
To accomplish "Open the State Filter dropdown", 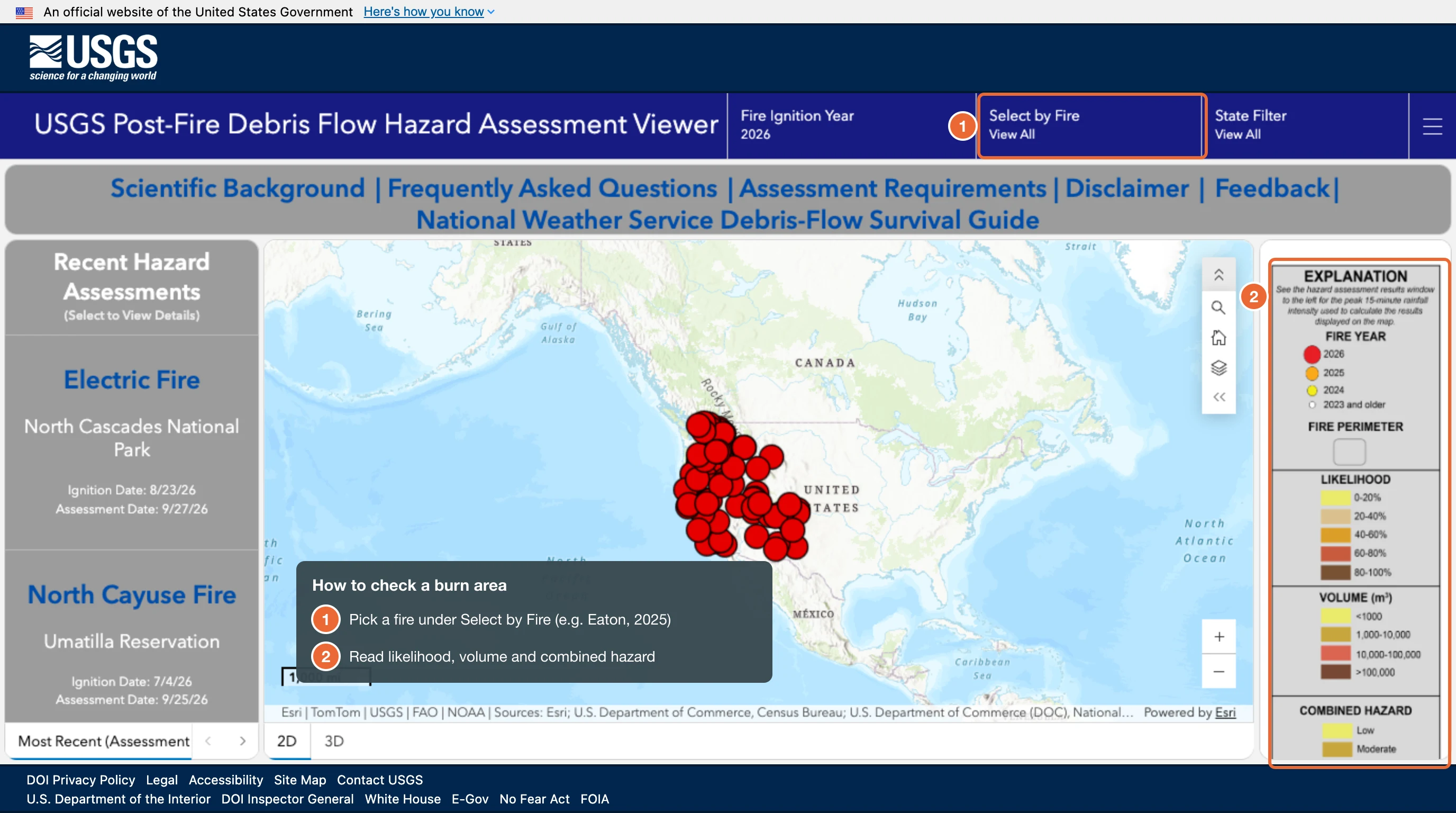I will pyautogui.click(x=1306, y=125).
